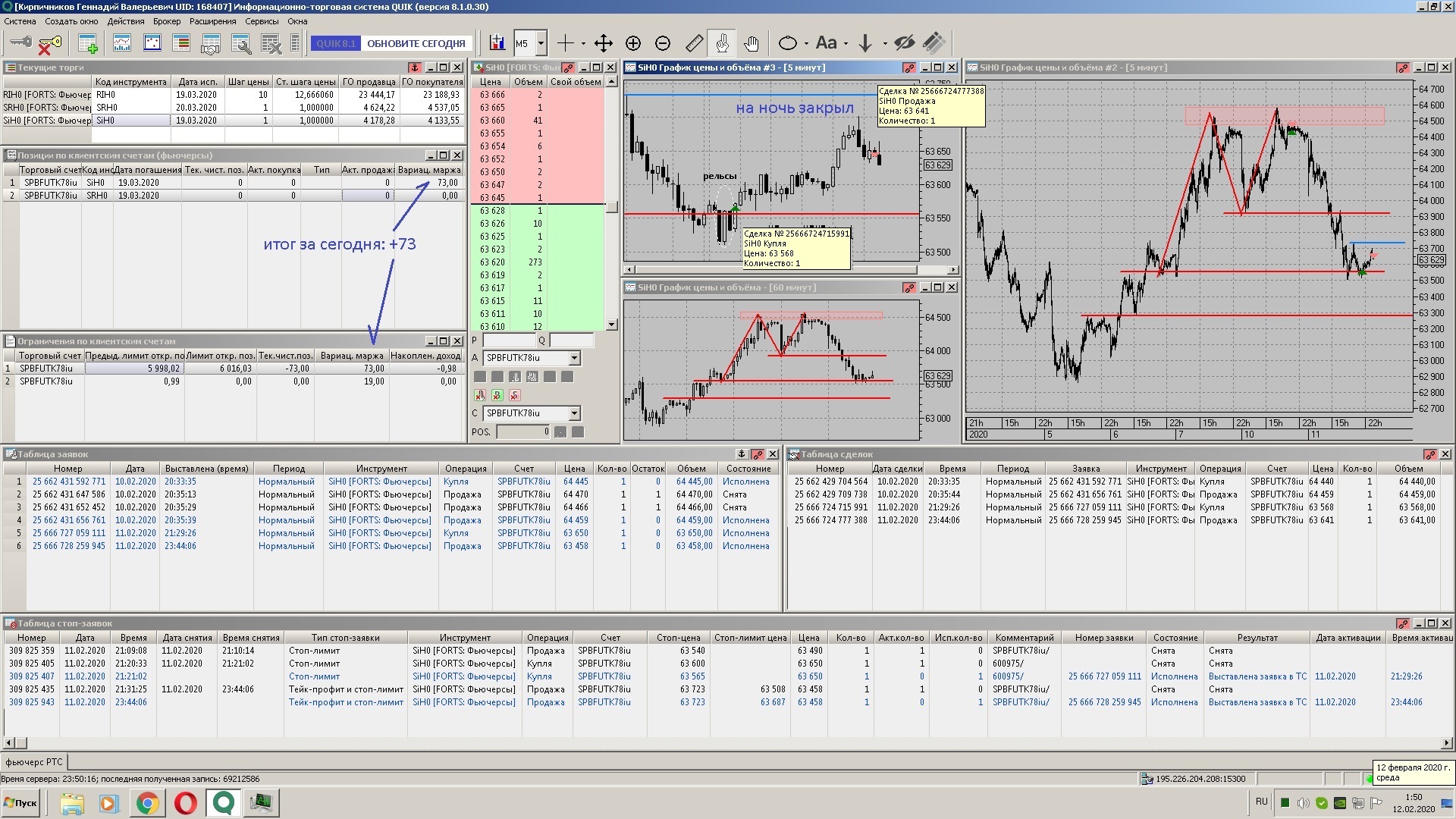
Task: Click the P price input field
Action: [x=509, y=340]
